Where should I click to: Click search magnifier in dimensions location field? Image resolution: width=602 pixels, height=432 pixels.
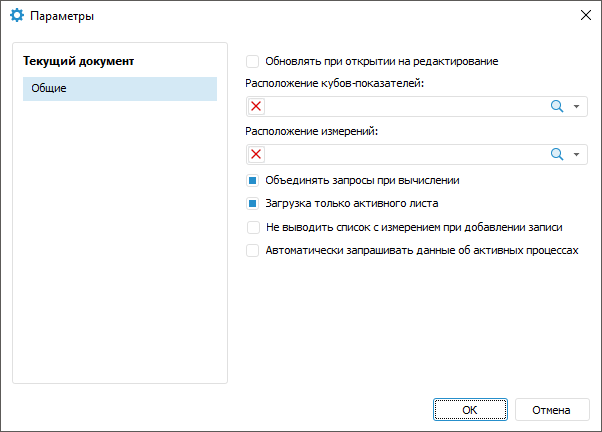tap(557, 154)
